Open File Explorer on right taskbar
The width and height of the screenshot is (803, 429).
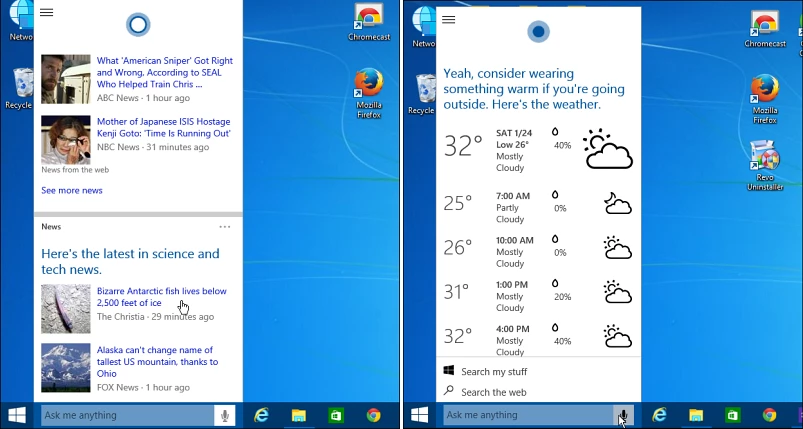pyautogui.click(x=696, y=415)
